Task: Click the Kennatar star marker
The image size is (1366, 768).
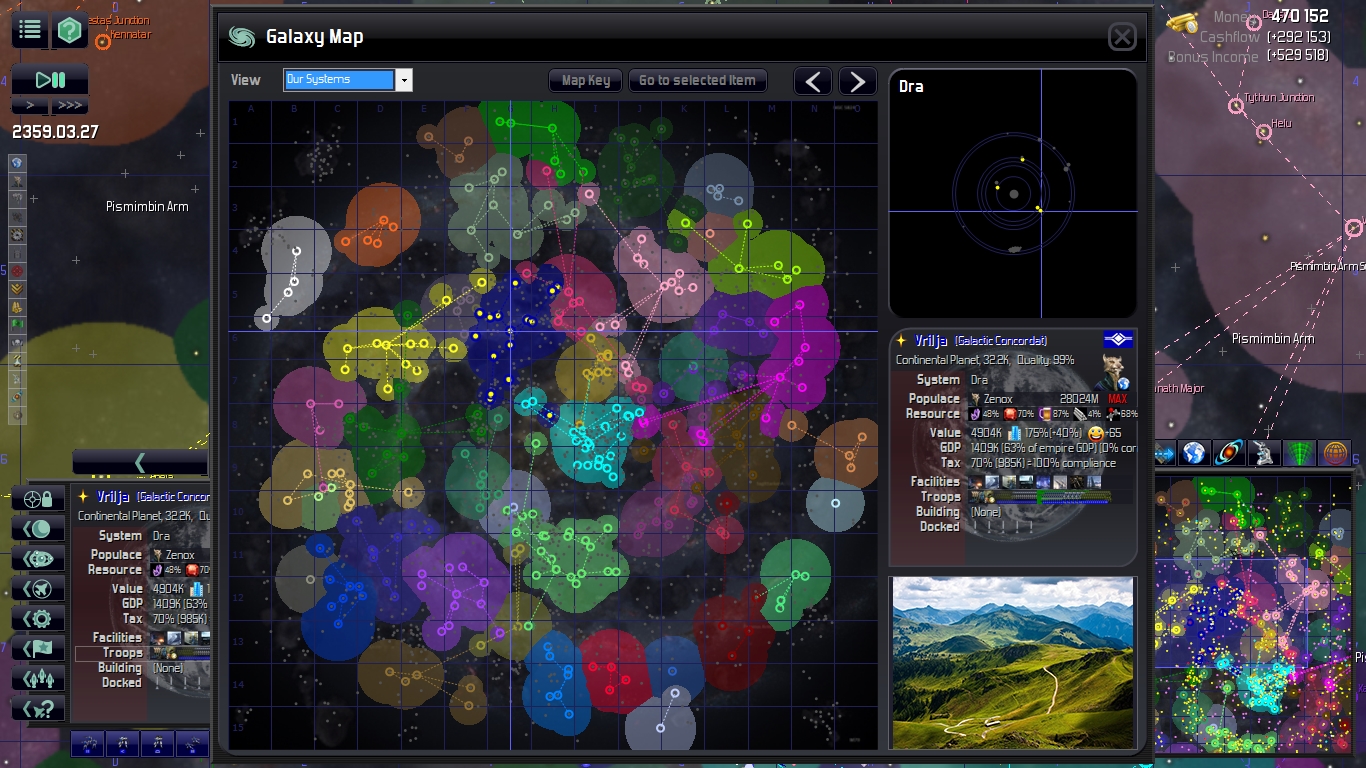Action: coord(103,41)
